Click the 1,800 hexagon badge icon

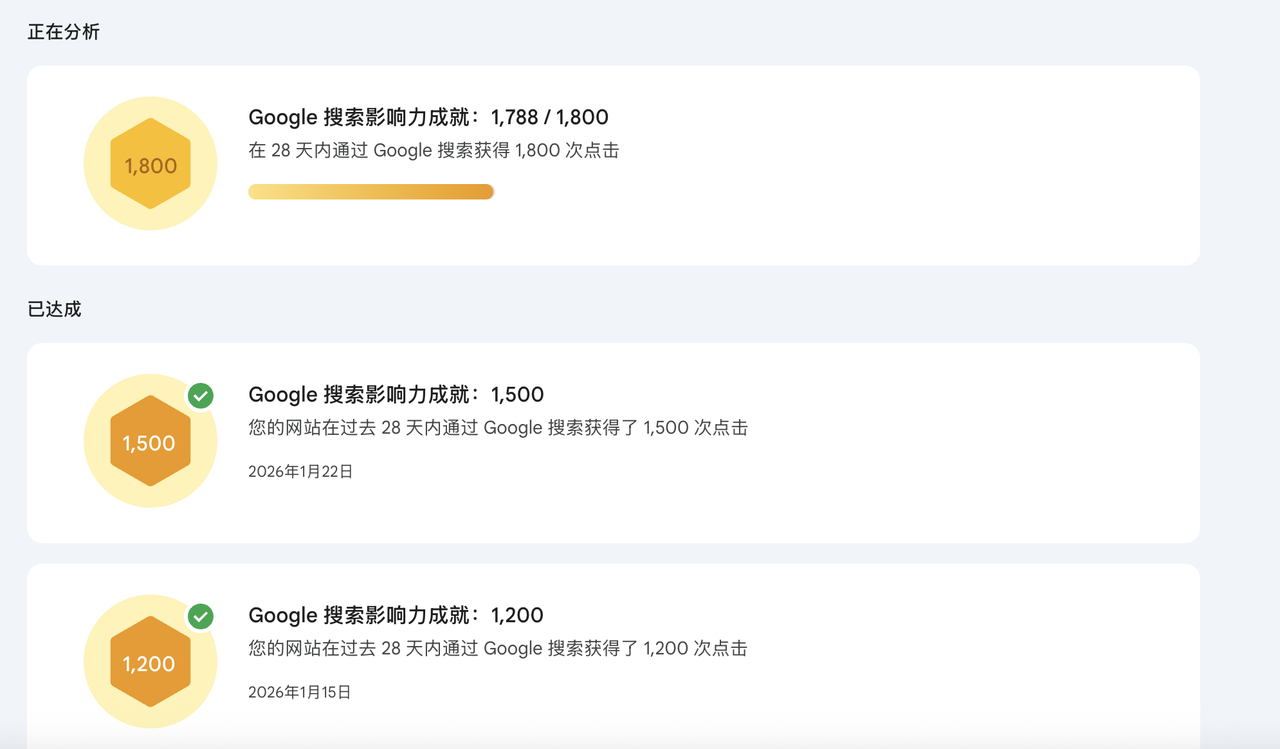click(150, 164)
